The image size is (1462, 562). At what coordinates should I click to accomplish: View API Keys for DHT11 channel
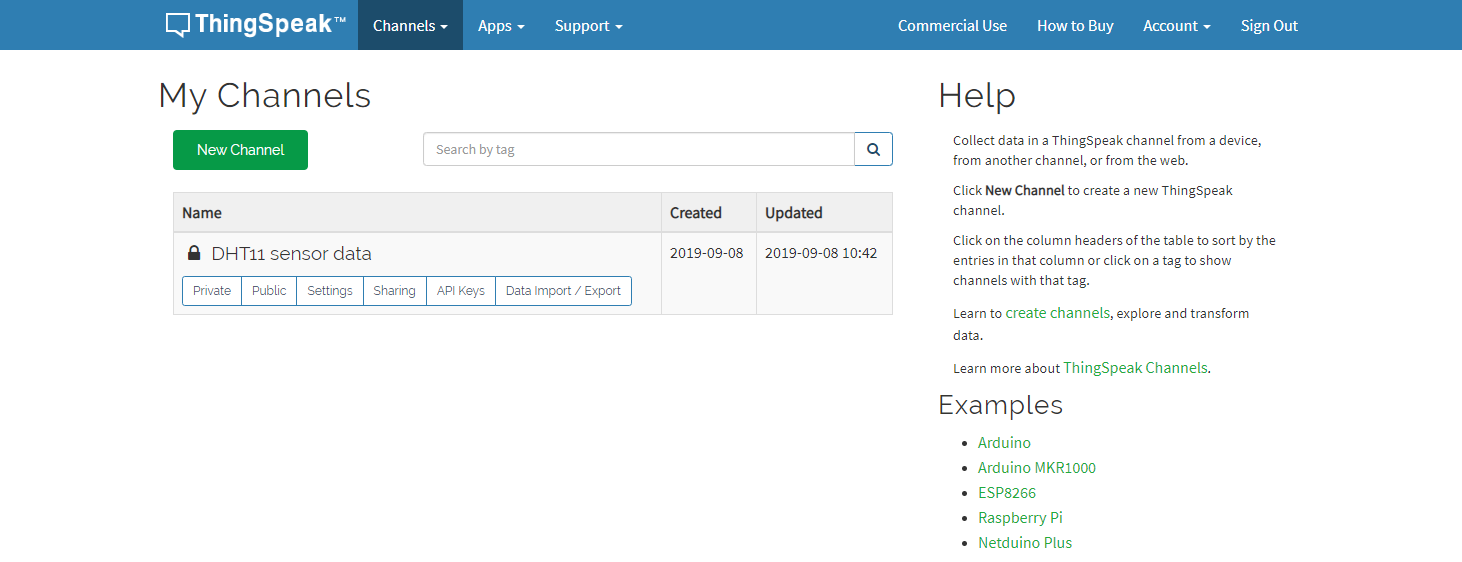[461, 291]
